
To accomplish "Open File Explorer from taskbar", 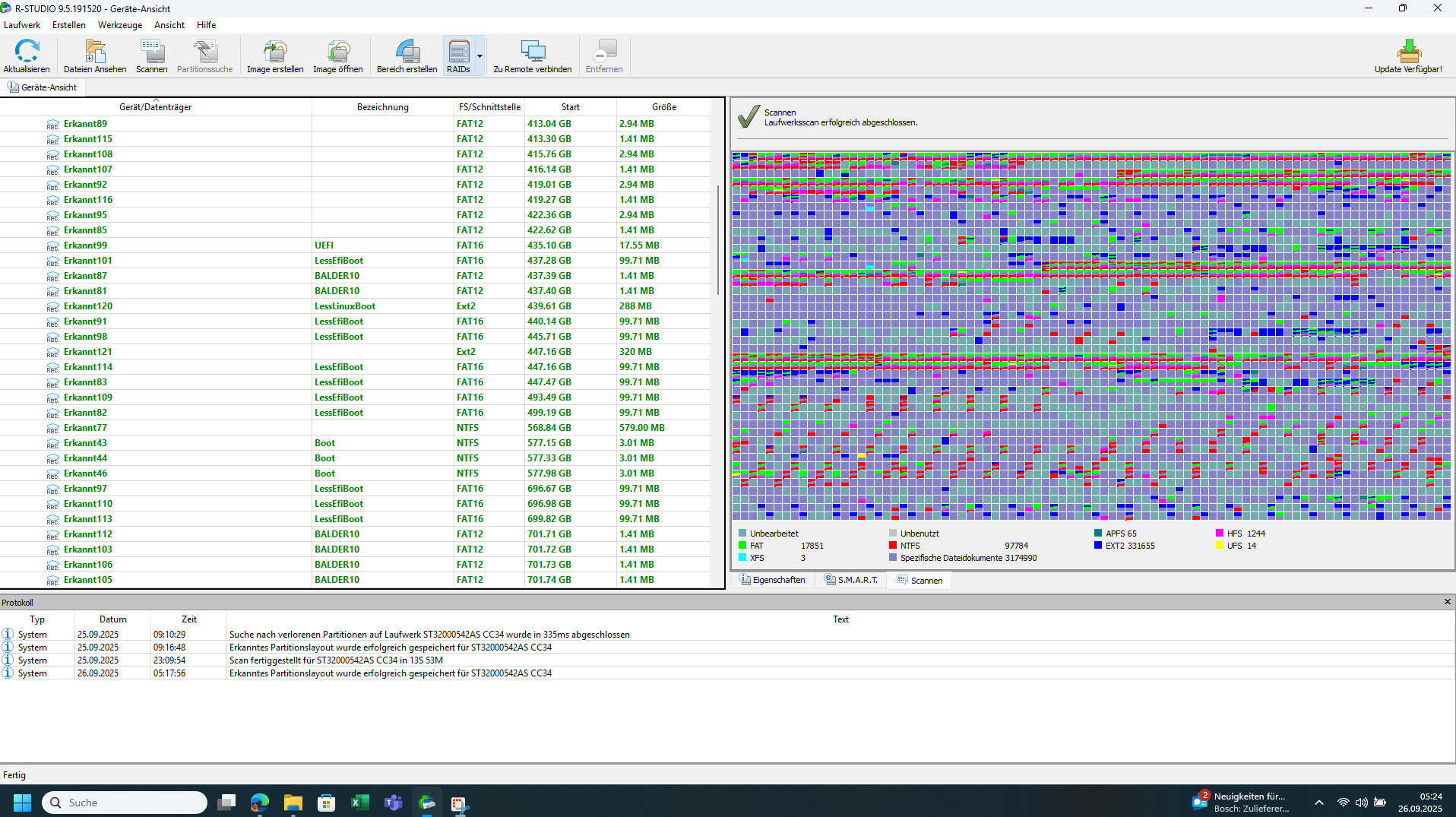I will 293,803.
